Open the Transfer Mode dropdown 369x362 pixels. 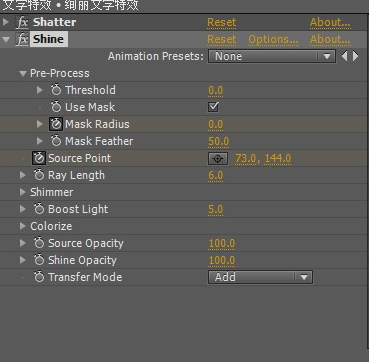(x=260, y=277)
